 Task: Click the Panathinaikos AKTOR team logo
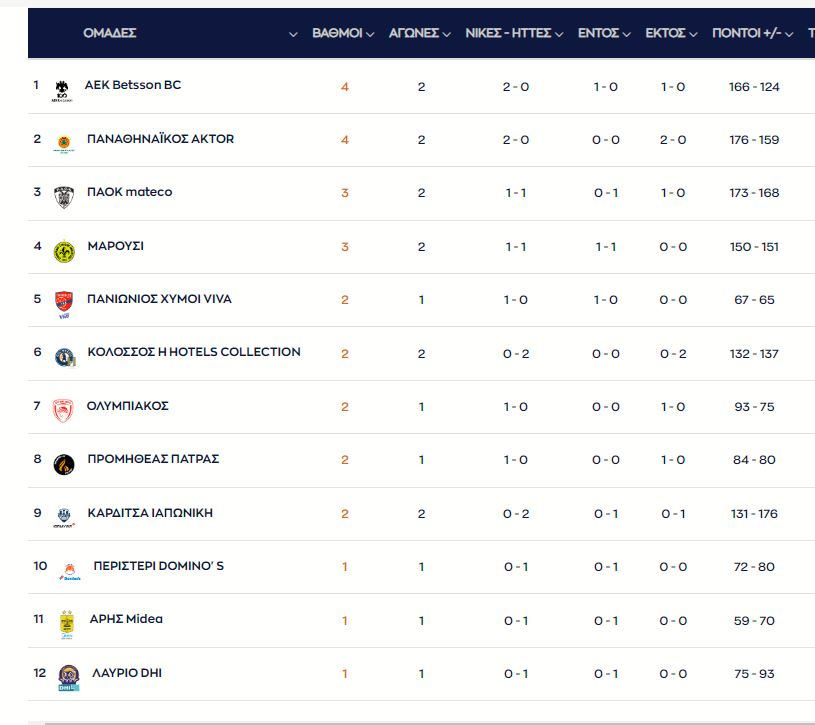pos(63,142)
